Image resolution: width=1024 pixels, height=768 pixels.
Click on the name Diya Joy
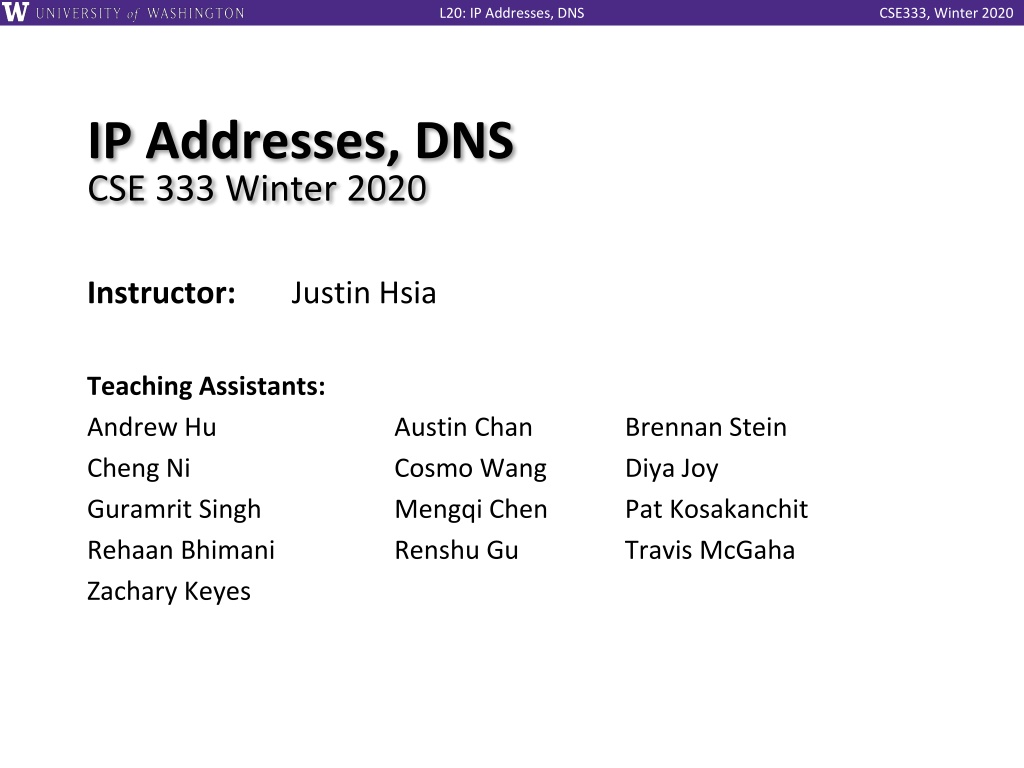tap(671, 469)
